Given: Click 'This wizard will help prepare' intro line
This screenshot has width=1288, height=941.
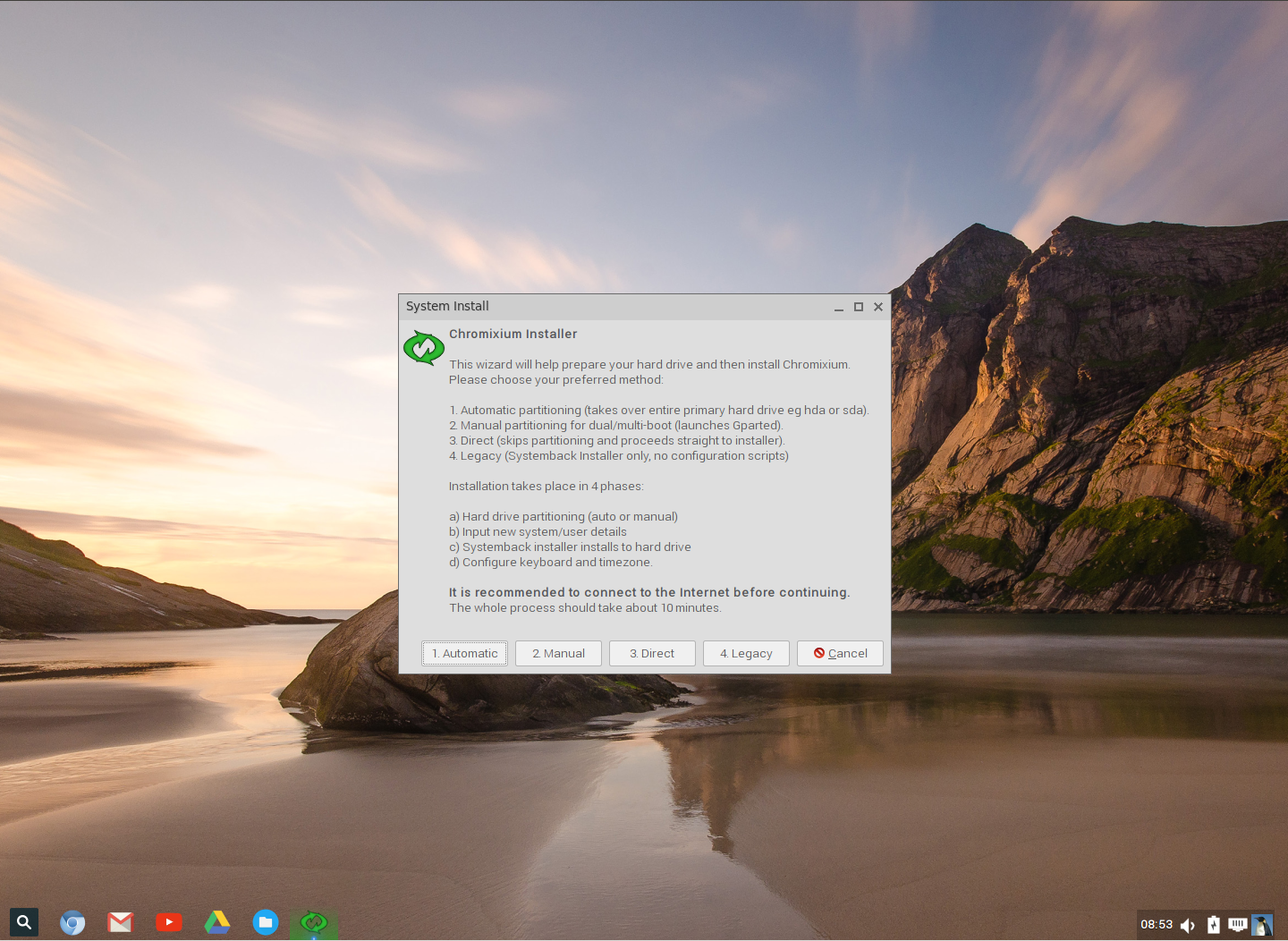Looking at the screenshot, I should click(649, 365).
